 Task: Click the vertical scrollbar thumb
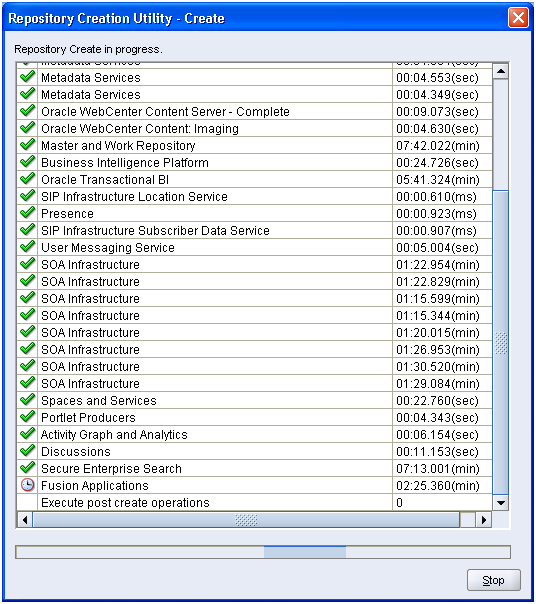pyautogui.click(x=501, y=342)
